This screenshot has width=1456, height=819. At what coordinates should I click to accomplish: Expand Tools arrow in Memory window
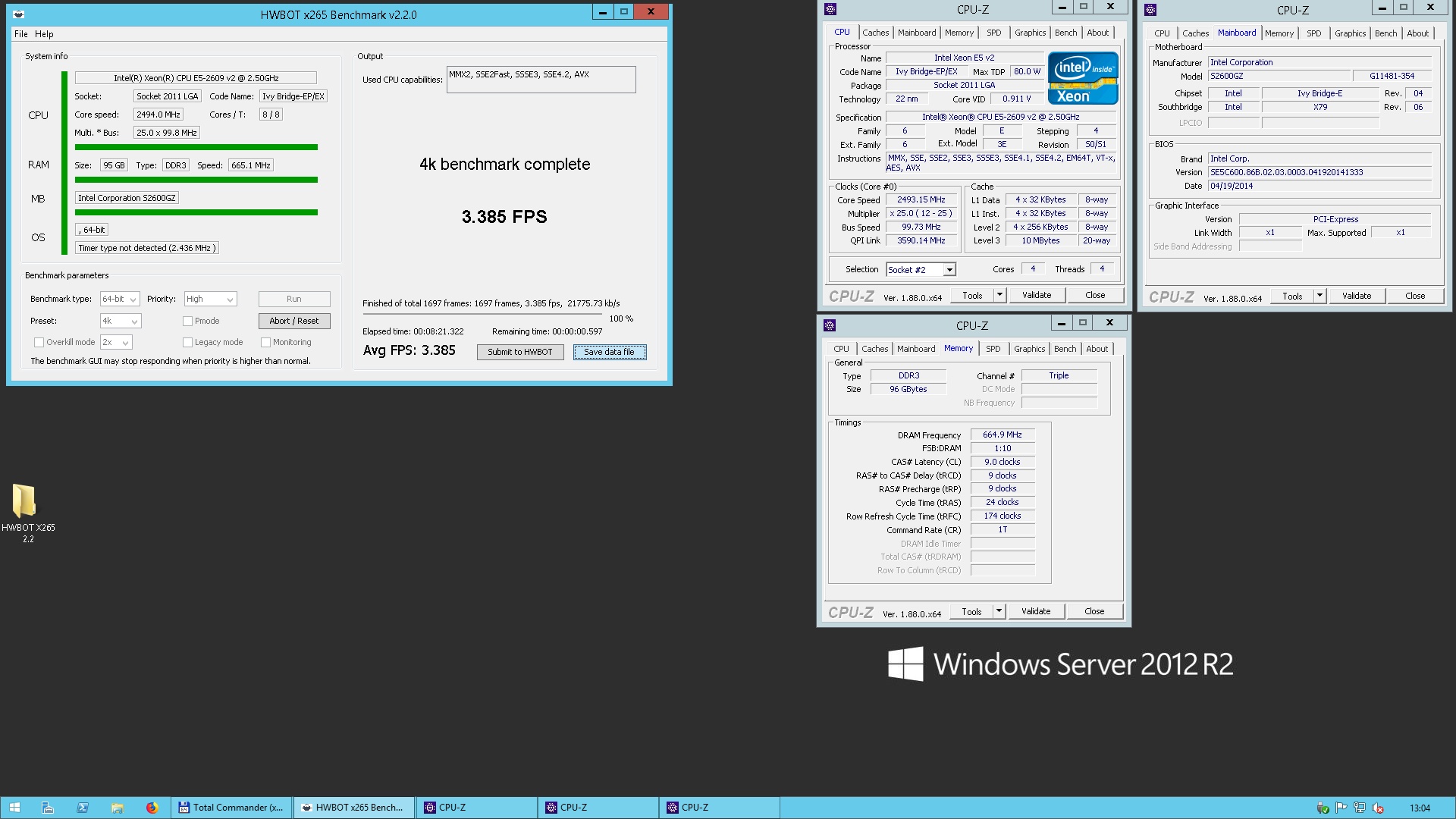coord(999,611)
